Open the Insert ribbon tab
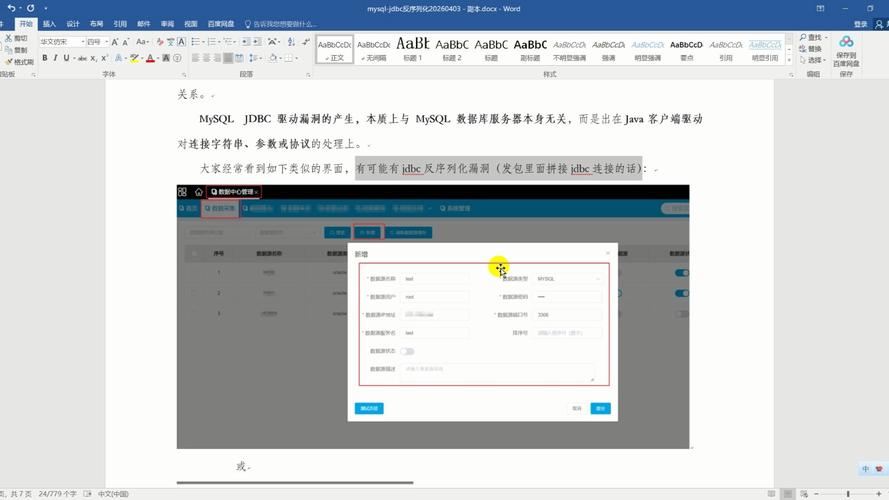Screen dimensions: 889x500 click(x=49, y=24)
